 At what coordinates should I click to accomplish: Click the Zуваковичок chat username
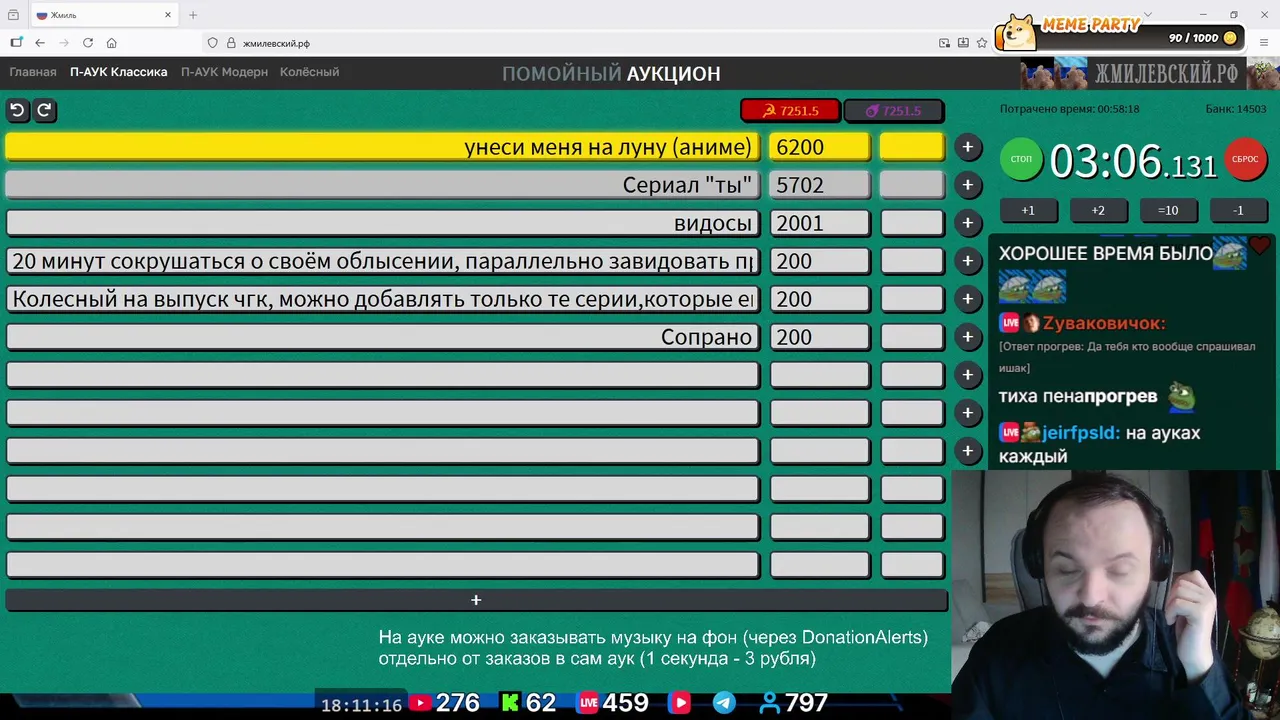tap(1104, 323)
